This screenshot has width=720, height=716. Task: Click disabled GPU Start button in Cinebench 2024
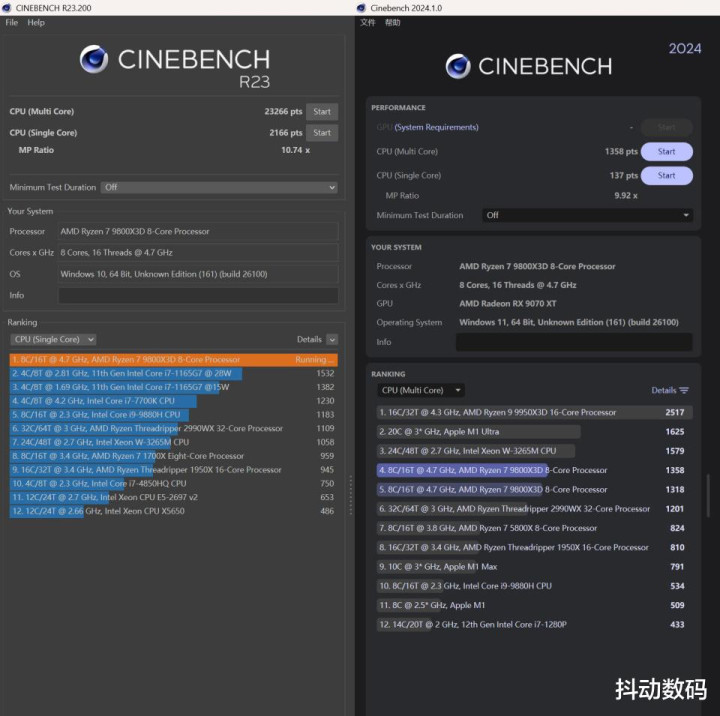666,127
